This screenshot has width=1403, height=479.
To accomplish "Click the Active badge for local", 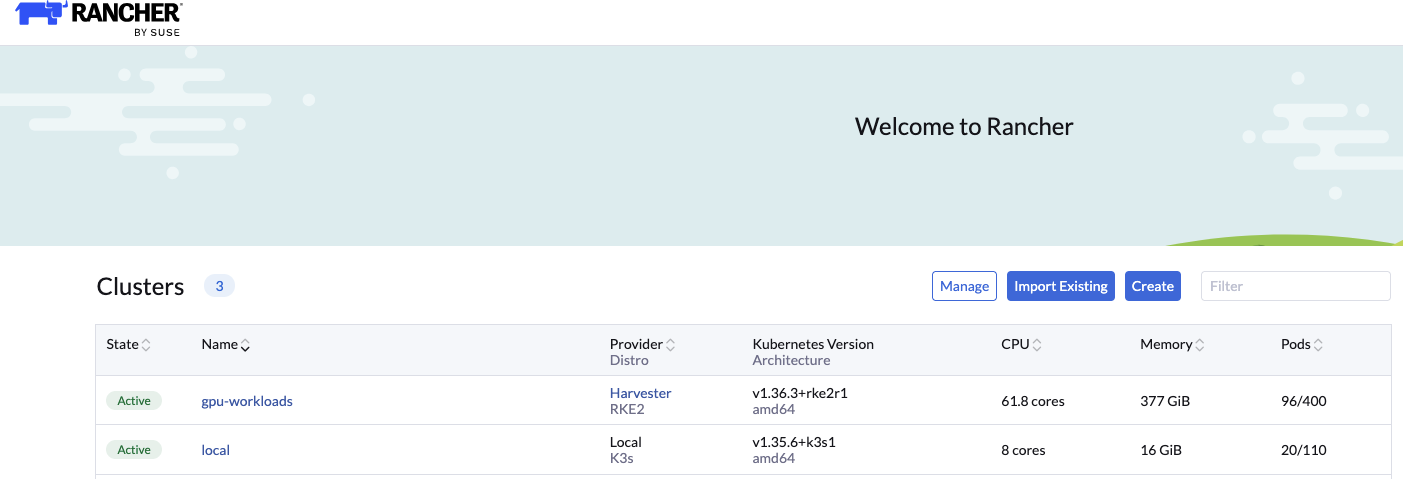I will [x=134, y=450].
